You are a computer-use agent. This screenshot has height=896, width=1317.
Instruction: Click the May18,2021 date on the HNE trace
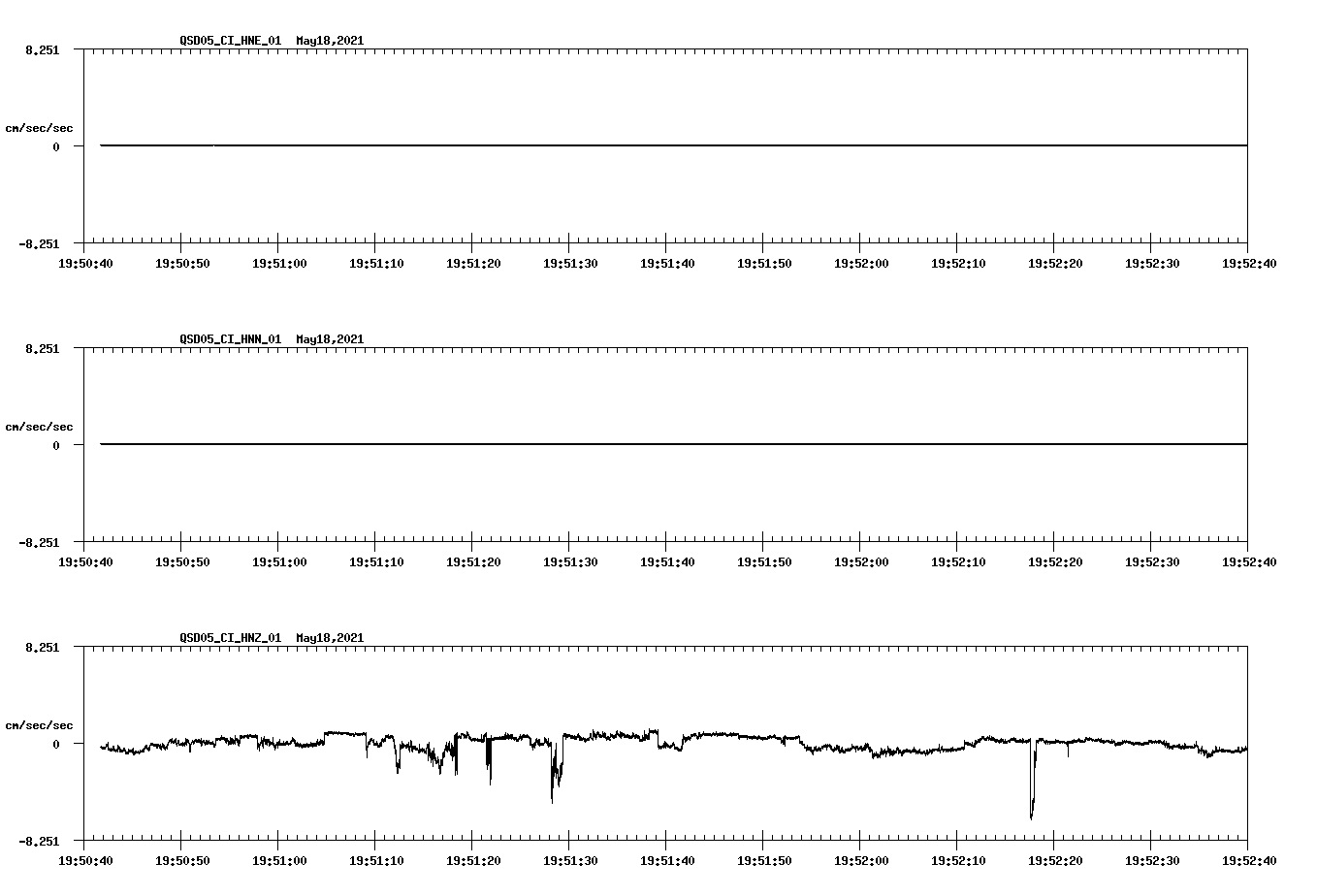pyautogui.click(x=329, y=41)
